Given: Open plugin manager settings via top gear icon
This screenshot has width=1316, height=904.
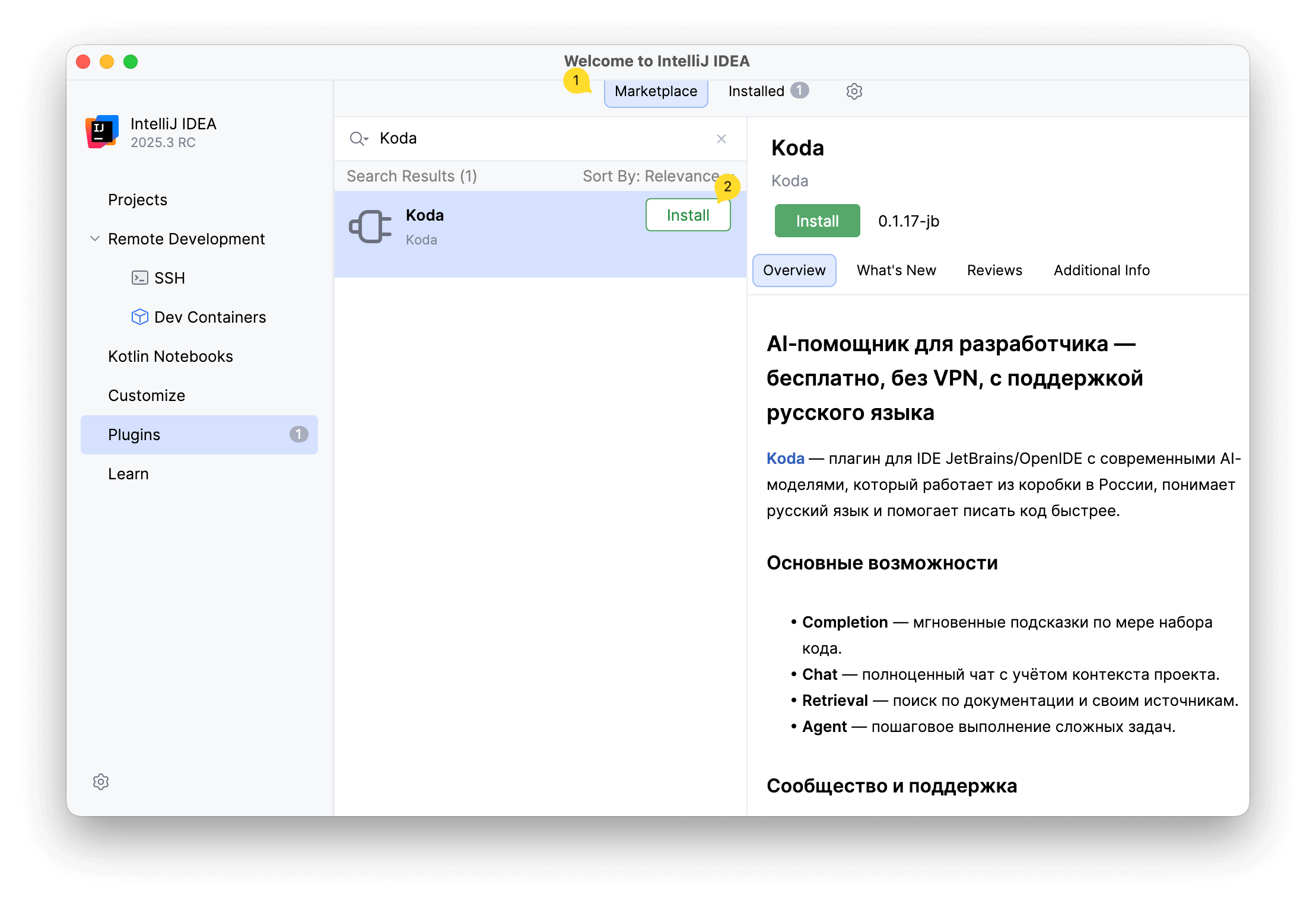Looking at the screenshot, I should [x=854, y=91].
